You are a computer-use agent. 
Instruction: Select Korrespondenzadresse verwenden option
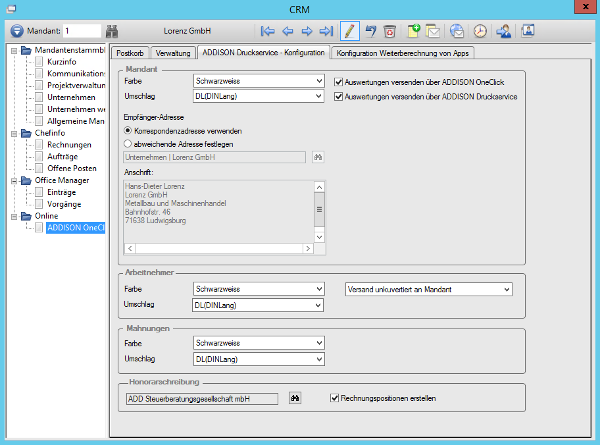128,131
